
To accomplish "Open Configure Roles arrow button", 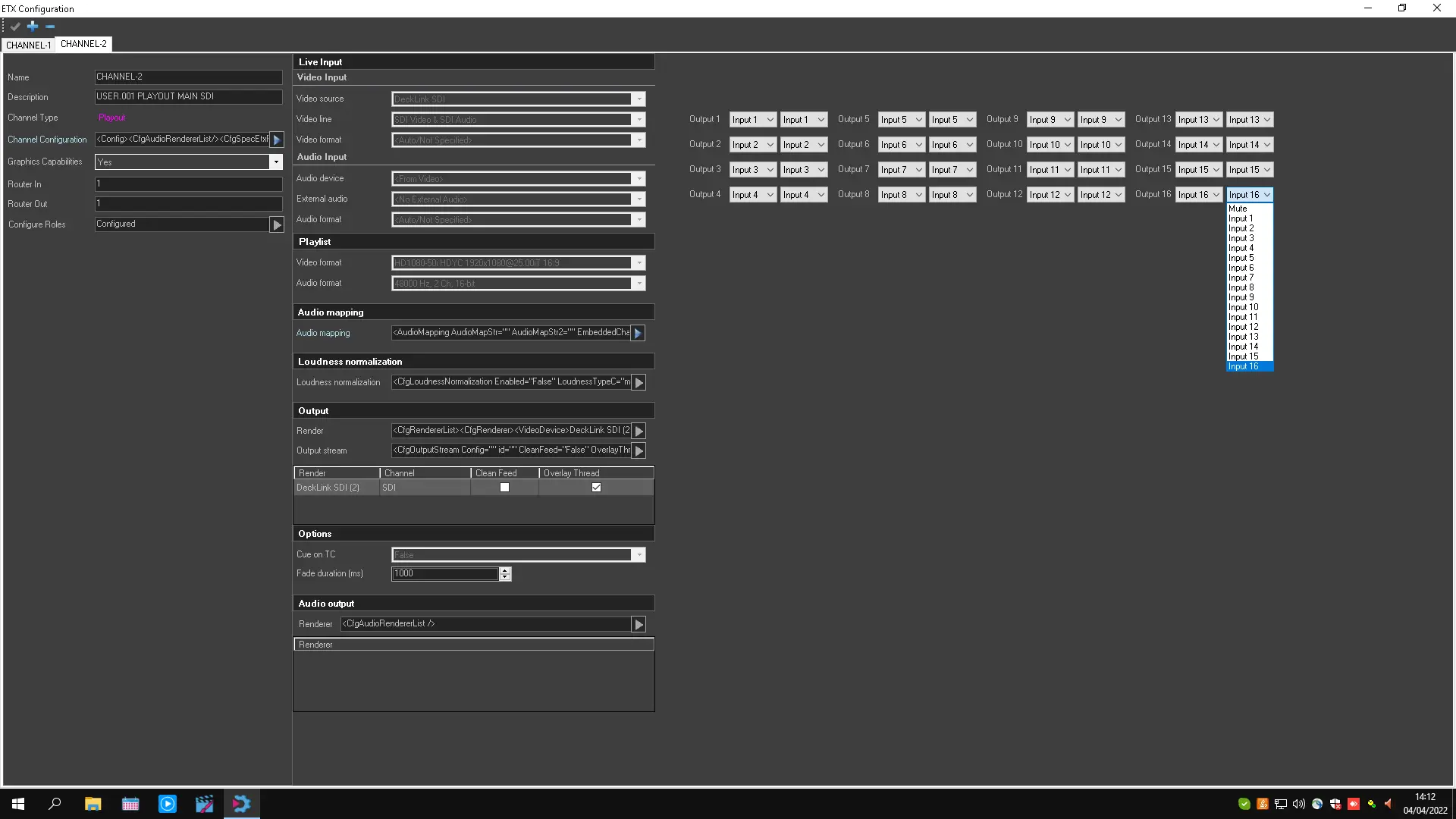I will point(277,224).
